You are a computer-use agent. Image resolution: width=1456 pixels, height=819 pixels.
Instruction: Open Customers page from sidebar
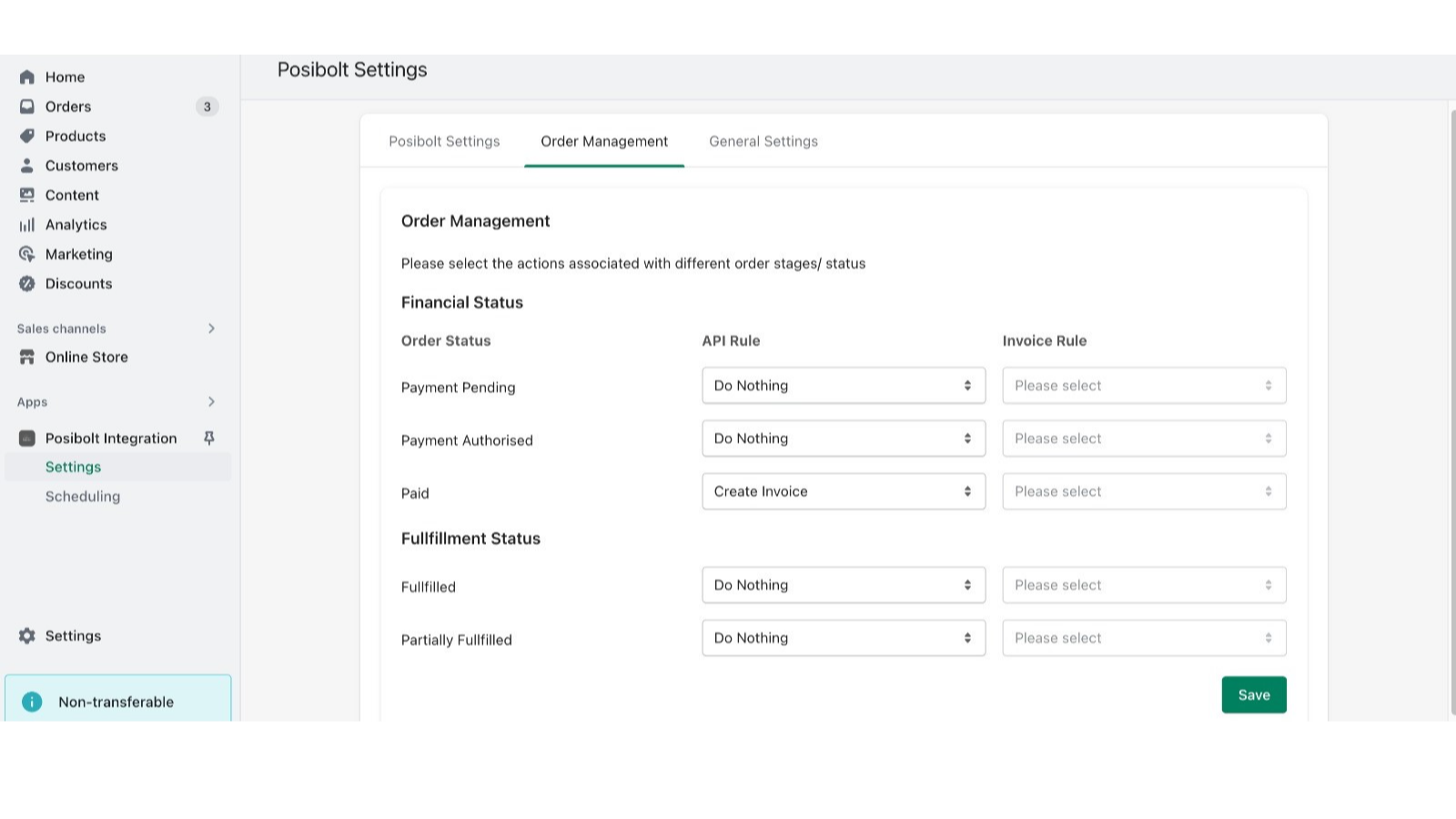(x=82, y=166)
